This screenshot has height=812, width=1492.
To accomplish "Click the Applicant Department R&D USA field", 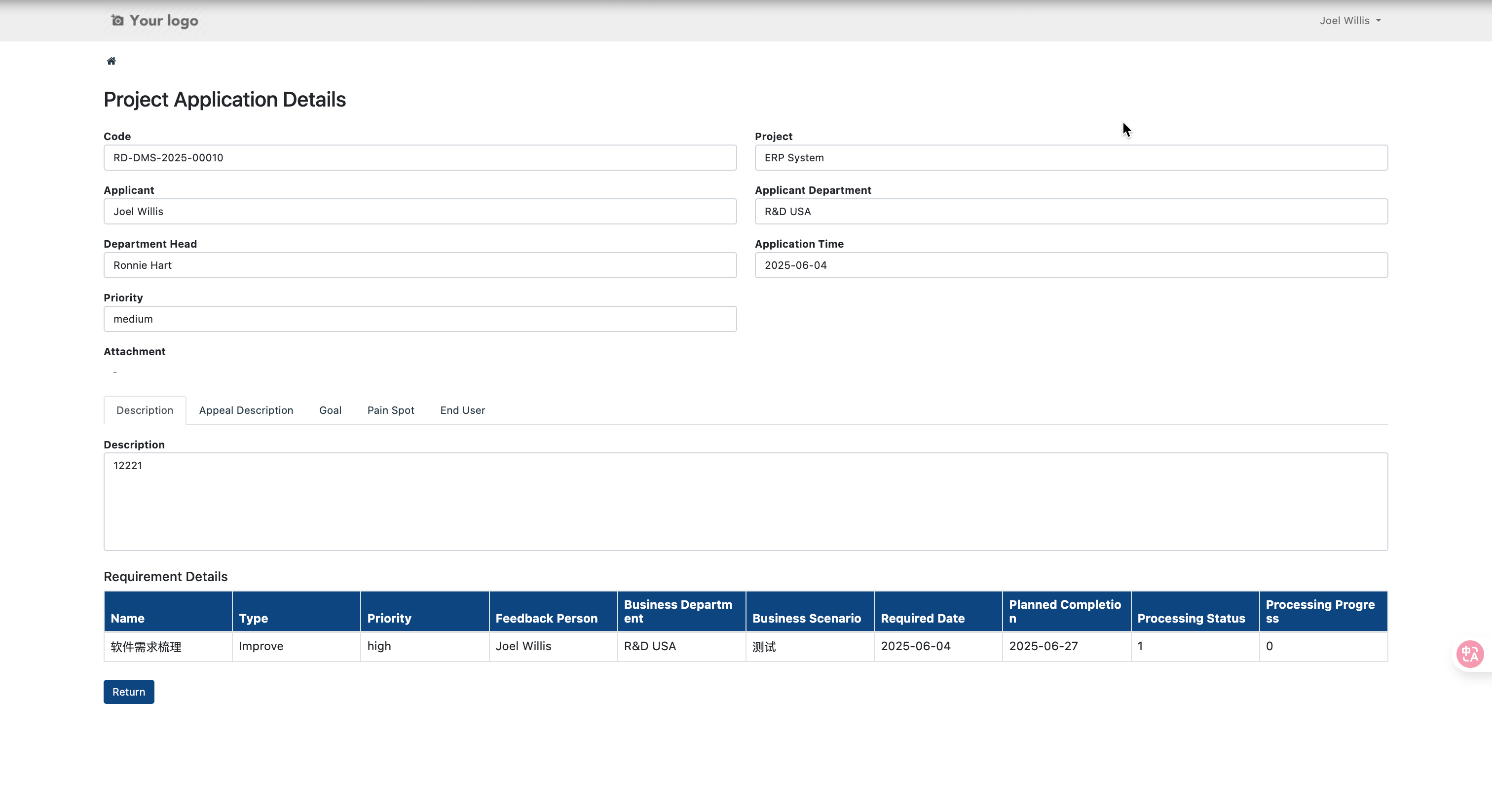I will 1071,212.
